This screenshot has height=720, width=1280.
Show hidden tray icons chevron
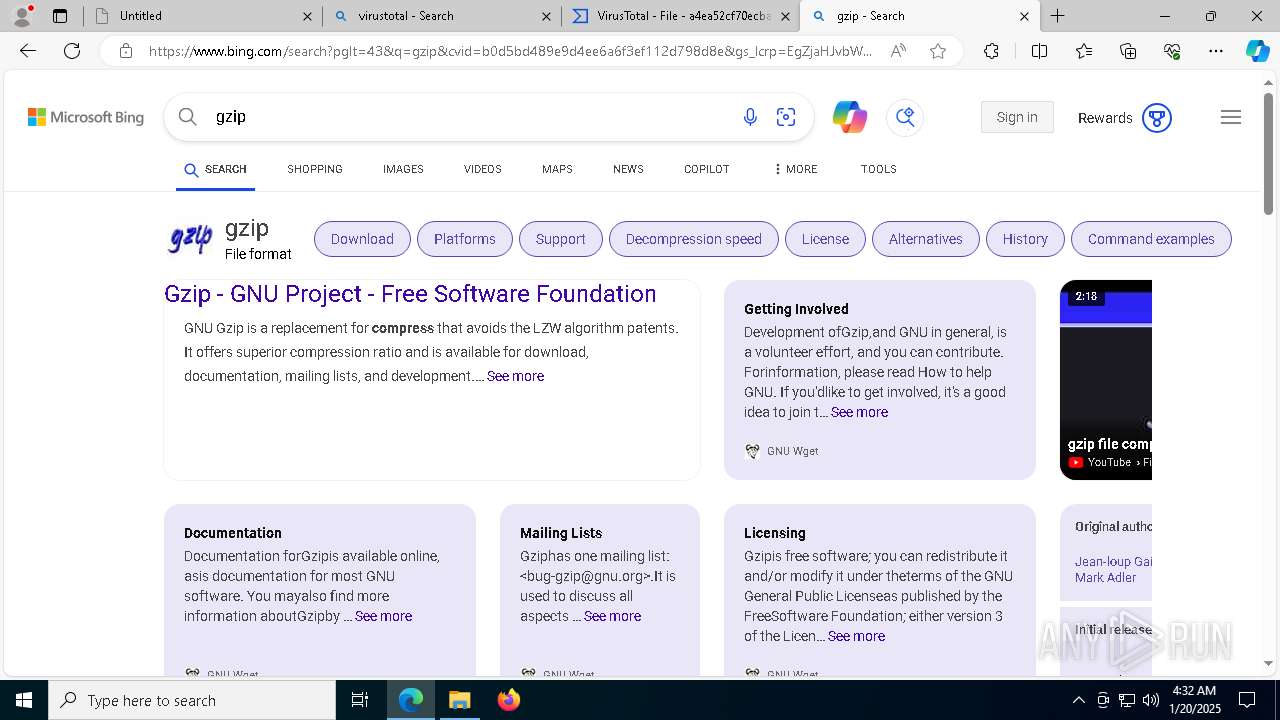coord(1078,700)
